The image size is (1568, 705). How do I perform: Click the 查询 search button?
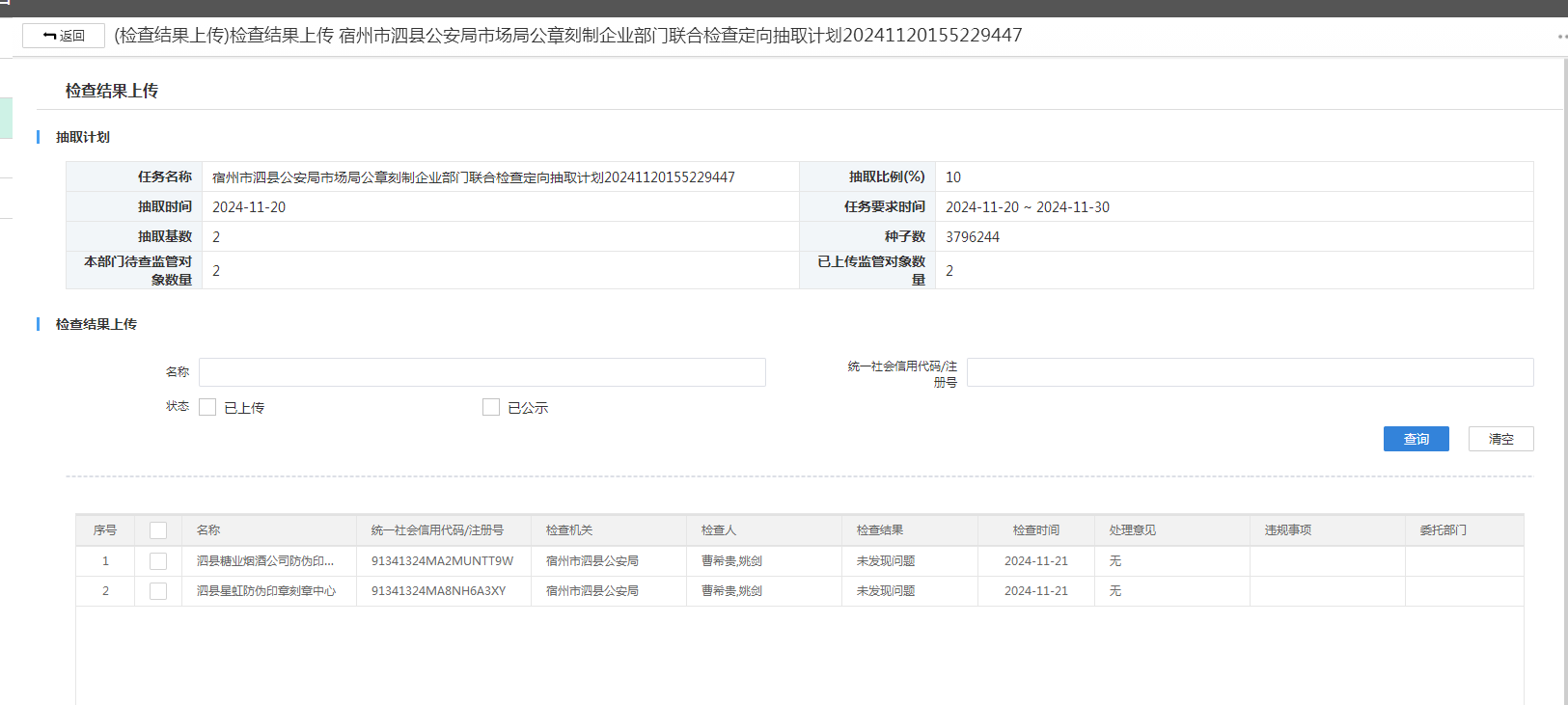pyautogui.click(x=1416, y=439)
